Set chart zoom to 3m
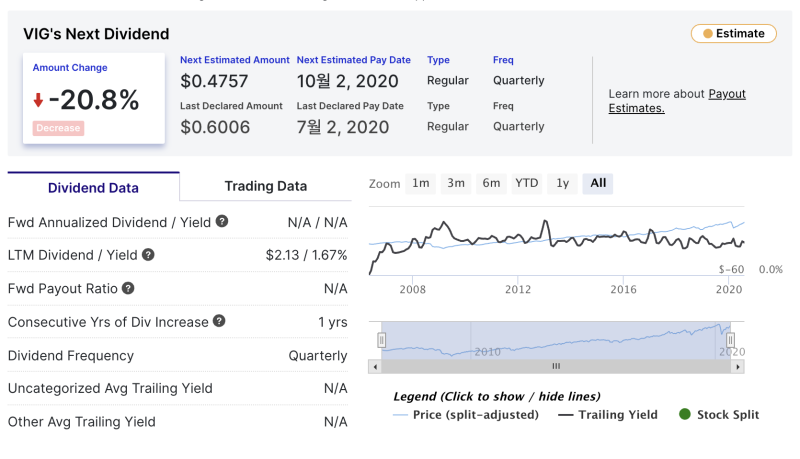Screen dimensions: 800x459 pos(456,184)
